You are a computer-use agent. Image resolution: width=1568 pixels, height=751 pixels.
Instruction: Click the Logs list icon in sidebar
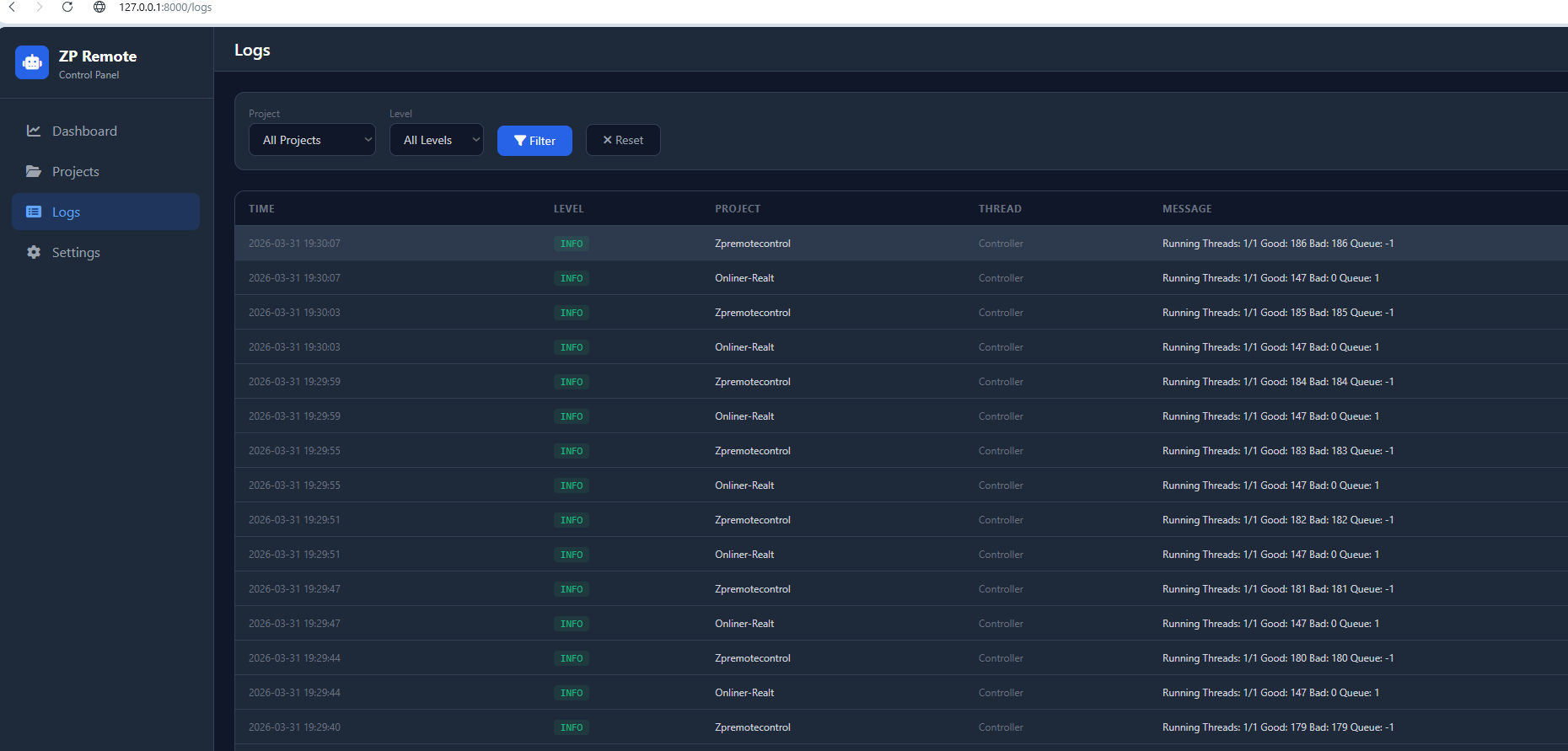[x=34, y=212]
